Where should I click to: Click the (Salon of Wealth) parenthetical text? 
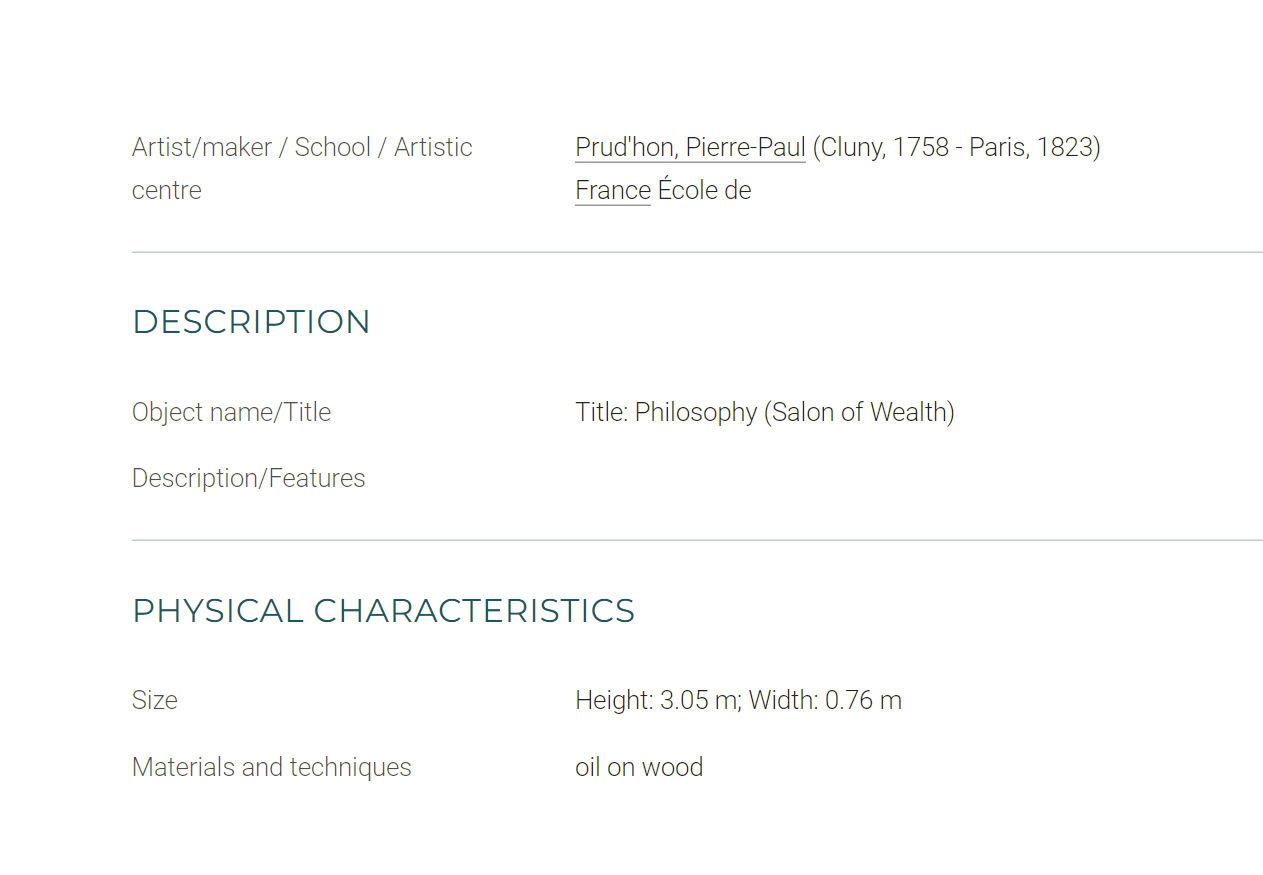click(859, 412)
